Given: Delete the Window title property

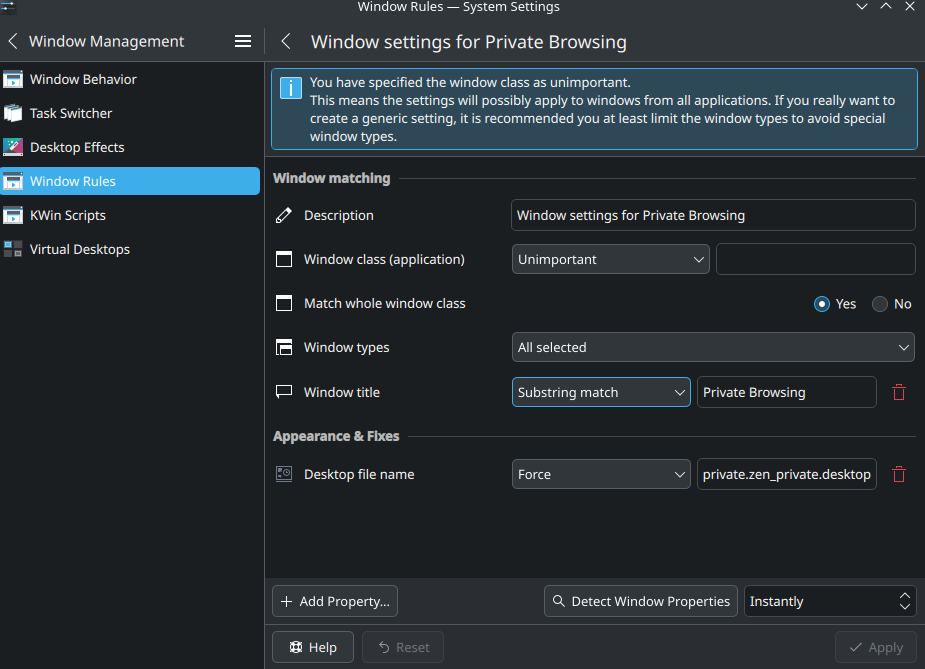Looking at the screenshot, I should pyautogui.click(x=898, y=392).
